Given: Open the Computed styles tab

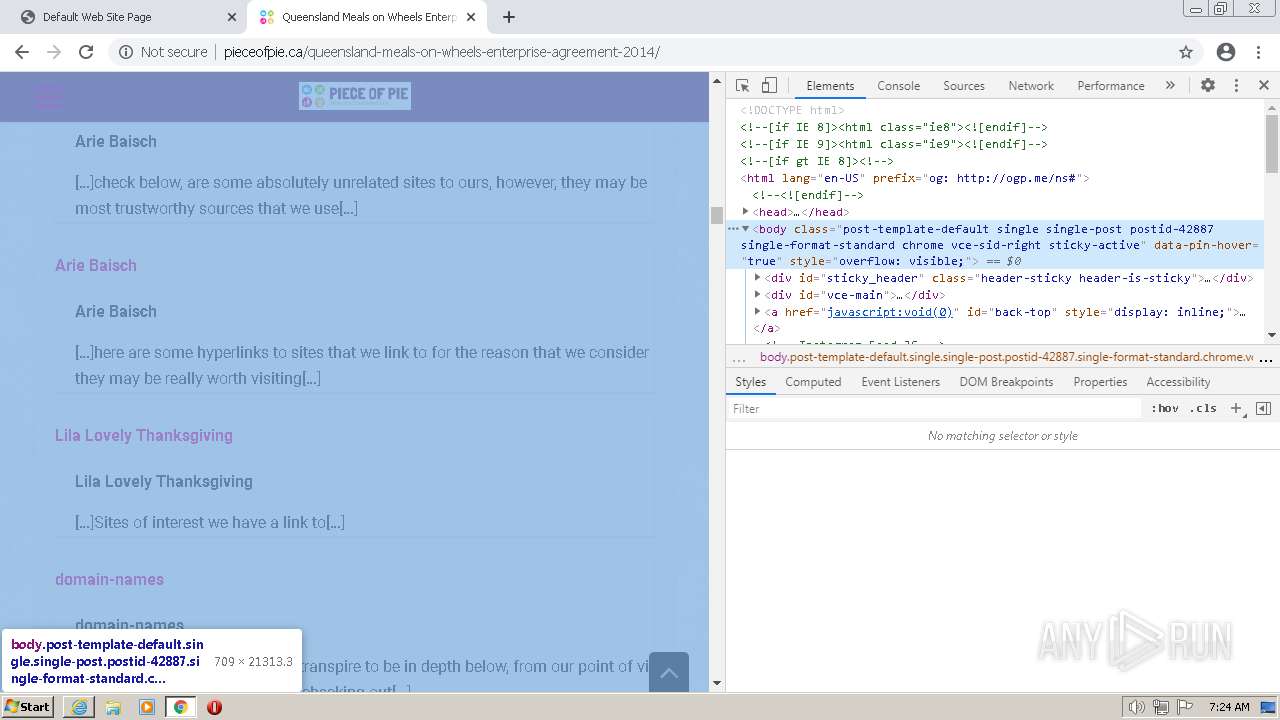Looking at the screenshot, I should [813, 382].
